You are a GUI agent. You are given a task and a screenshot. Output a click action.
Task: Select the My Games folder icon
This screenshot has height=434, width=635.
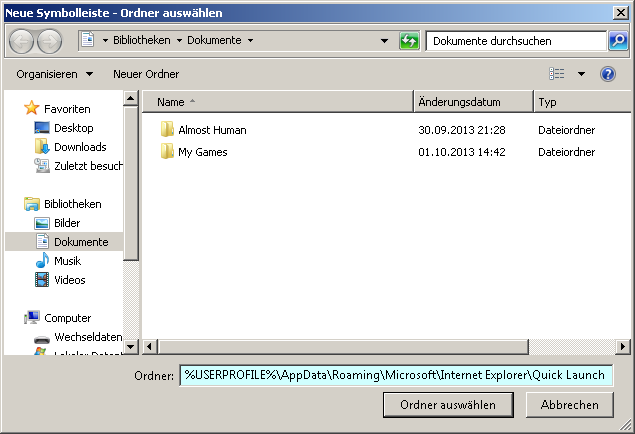pos(167,151)
